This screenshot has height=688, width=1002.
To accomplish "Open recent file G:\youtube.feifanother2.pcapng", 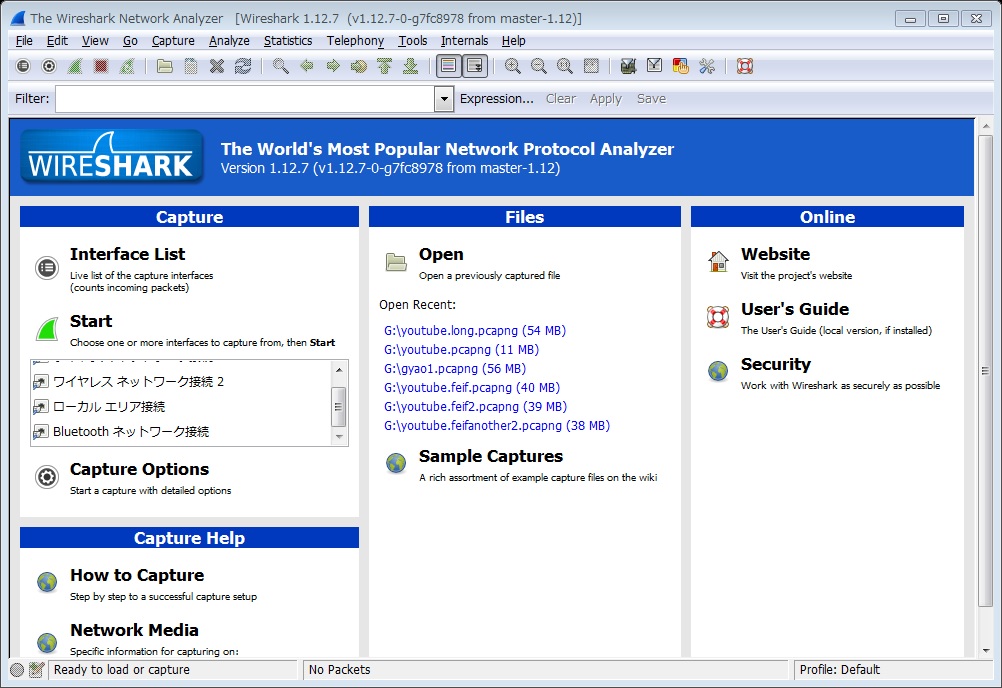I will (497, 425).
